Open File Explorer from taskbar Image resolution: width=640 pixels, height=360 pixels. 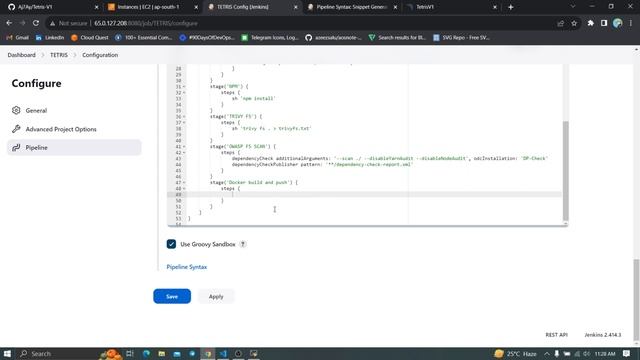click(x=162, y=353)
